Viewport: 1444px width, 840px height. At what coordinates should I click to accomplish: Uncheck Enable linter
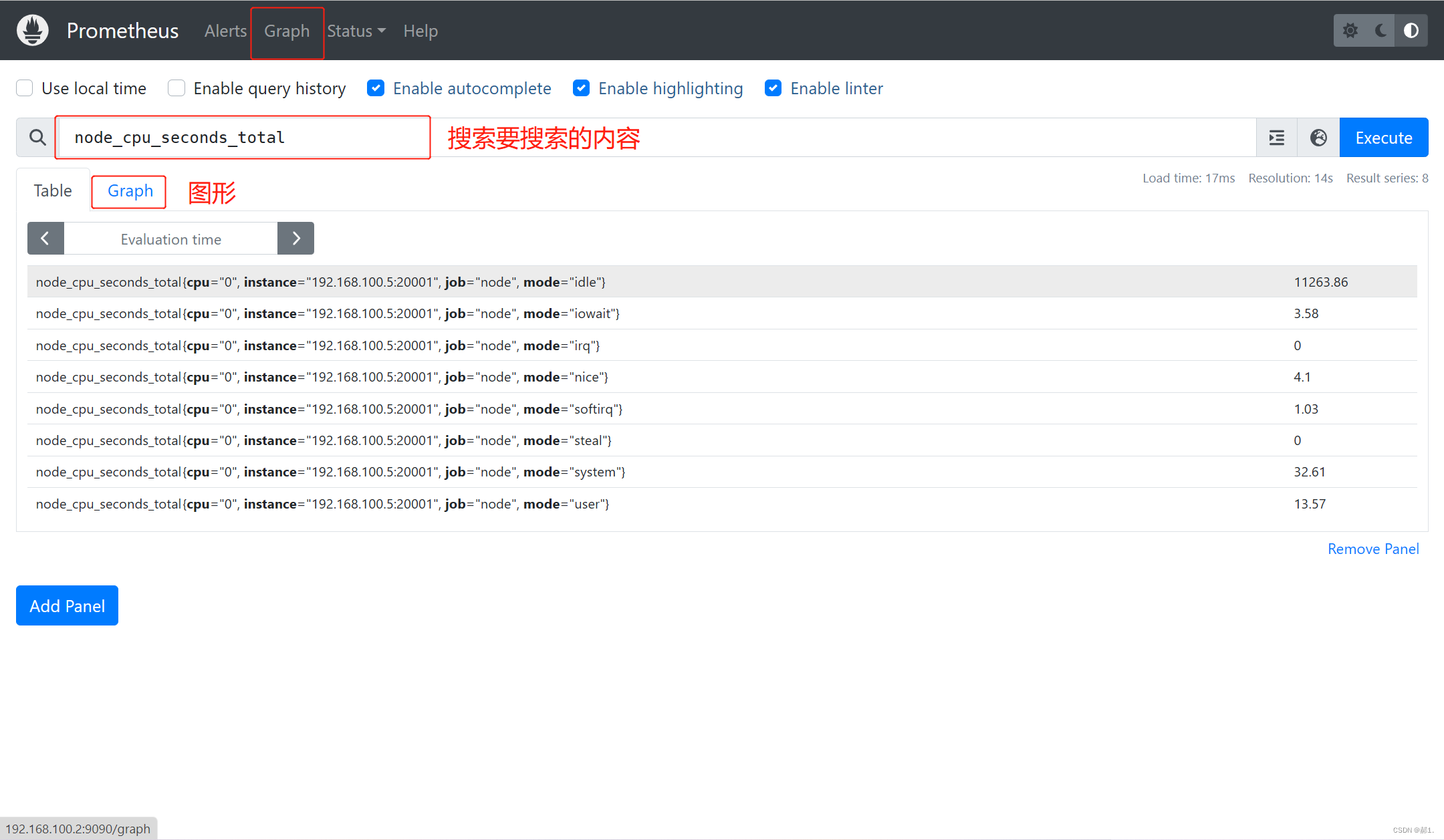click(x=773, y=88)
